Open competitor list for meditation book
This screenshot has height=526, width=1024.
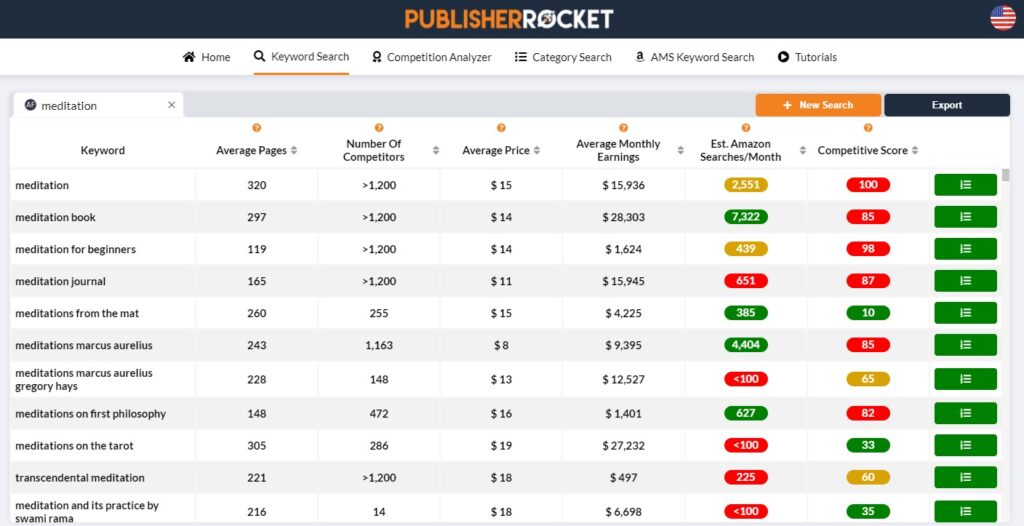(965, 217)
